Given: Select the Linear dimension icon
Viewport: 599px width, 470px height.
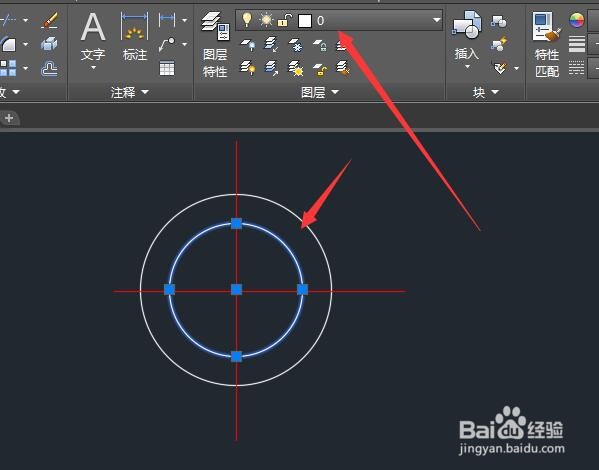Looking at the screenshot, I should pos(167,19).
